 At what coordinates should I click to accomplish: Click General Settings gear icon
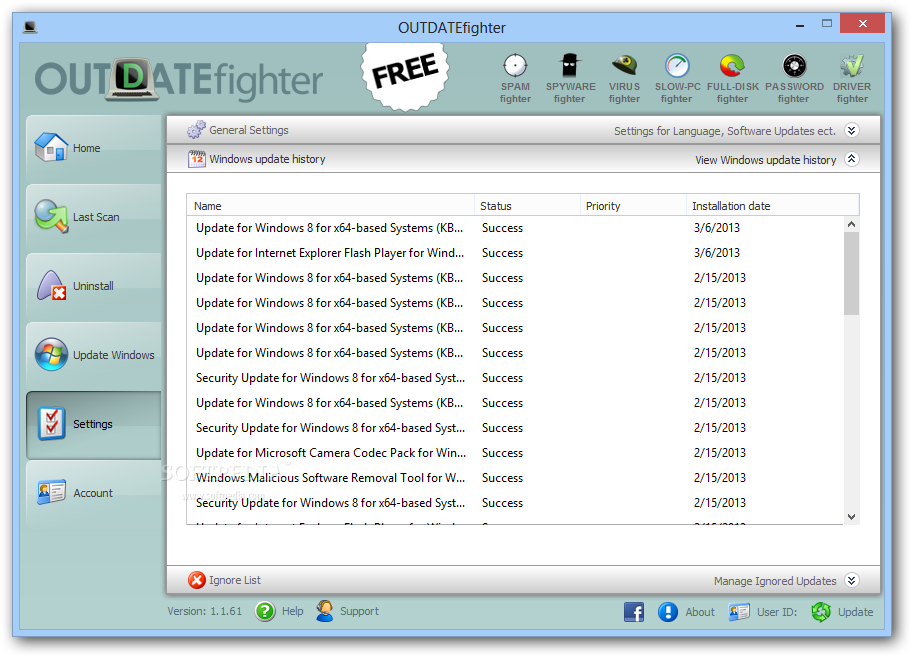pos(196,130)
